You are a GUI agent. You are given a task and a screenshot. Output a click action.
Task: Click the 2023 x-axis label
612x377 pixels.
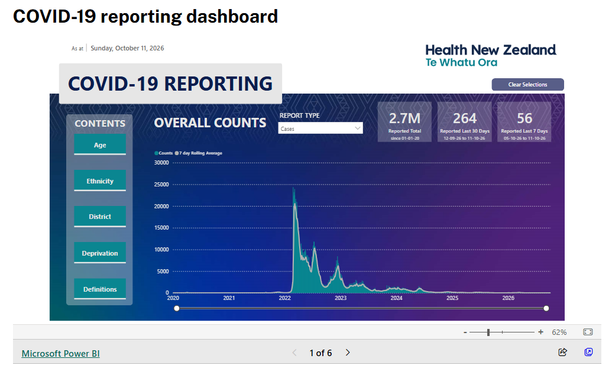point(340,298)
